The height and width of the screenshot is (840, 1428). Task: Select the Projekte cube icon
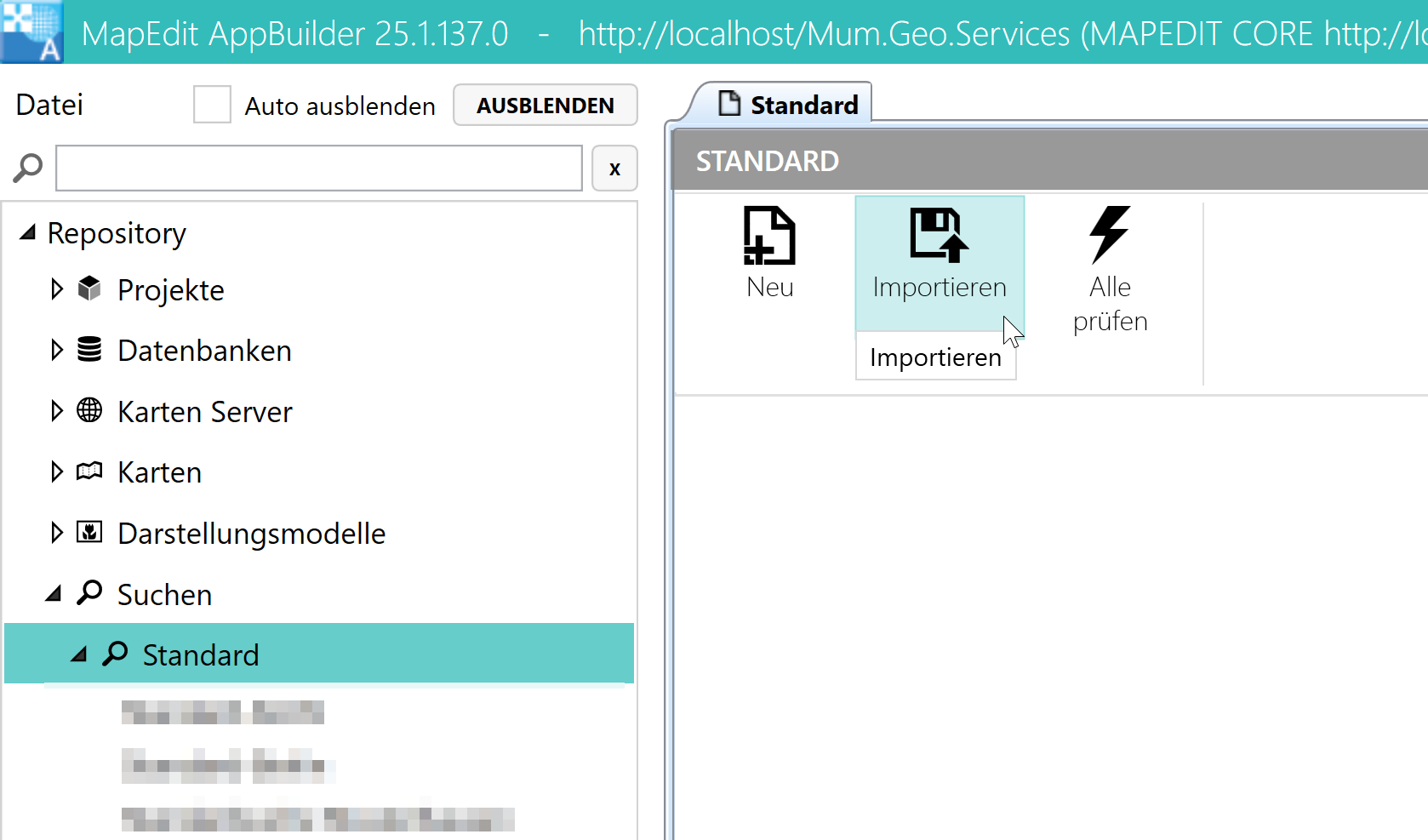tap(89, 289)
